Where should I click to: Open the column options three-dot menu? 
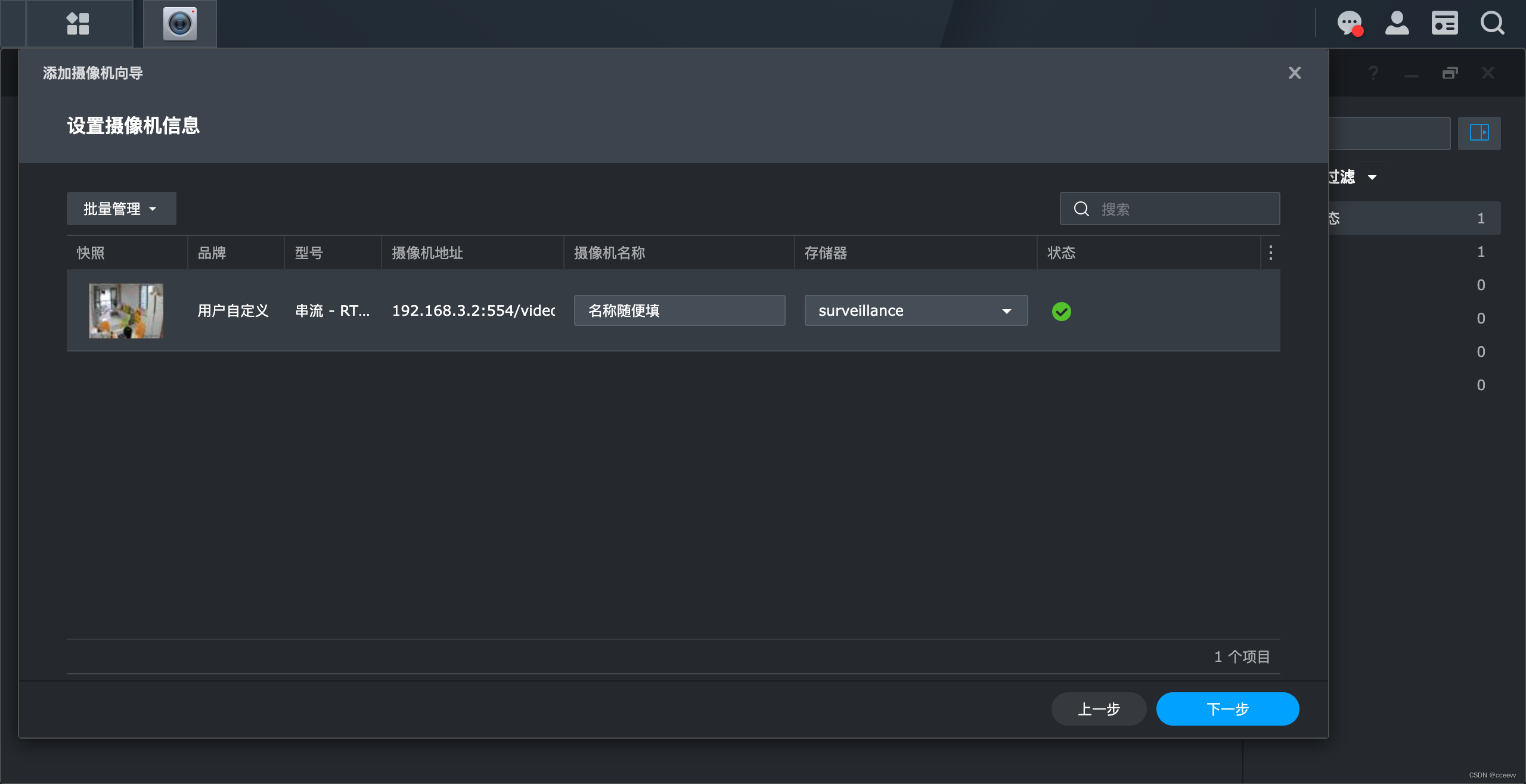[1270, 253]
